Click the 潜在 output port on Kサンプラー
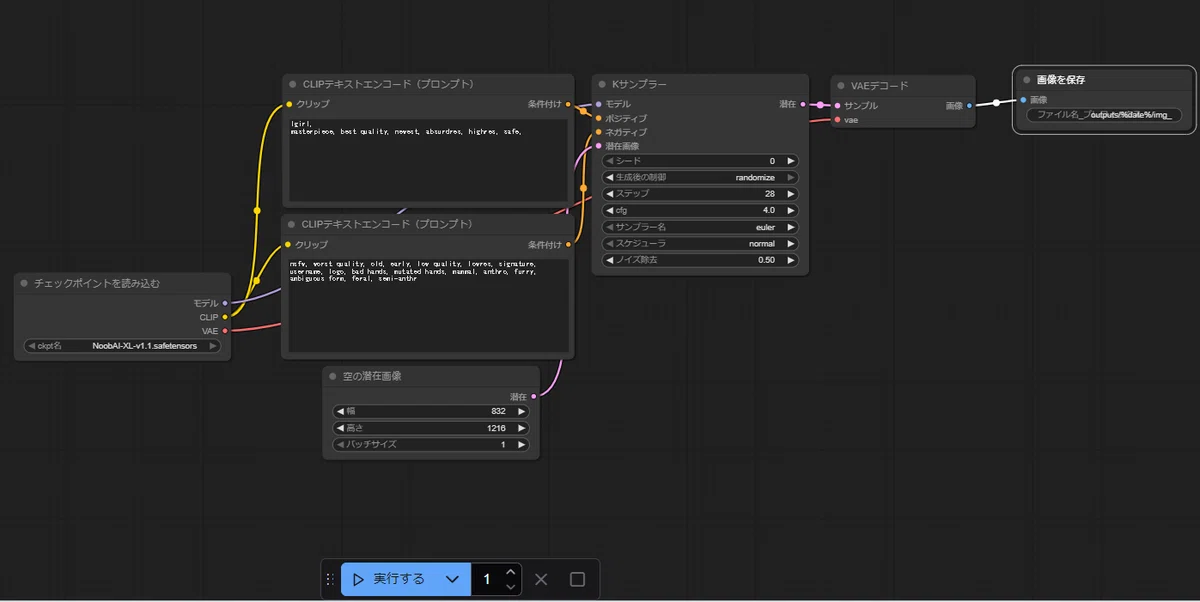This screenshot has width=1200, height=602. click(803, 104)
